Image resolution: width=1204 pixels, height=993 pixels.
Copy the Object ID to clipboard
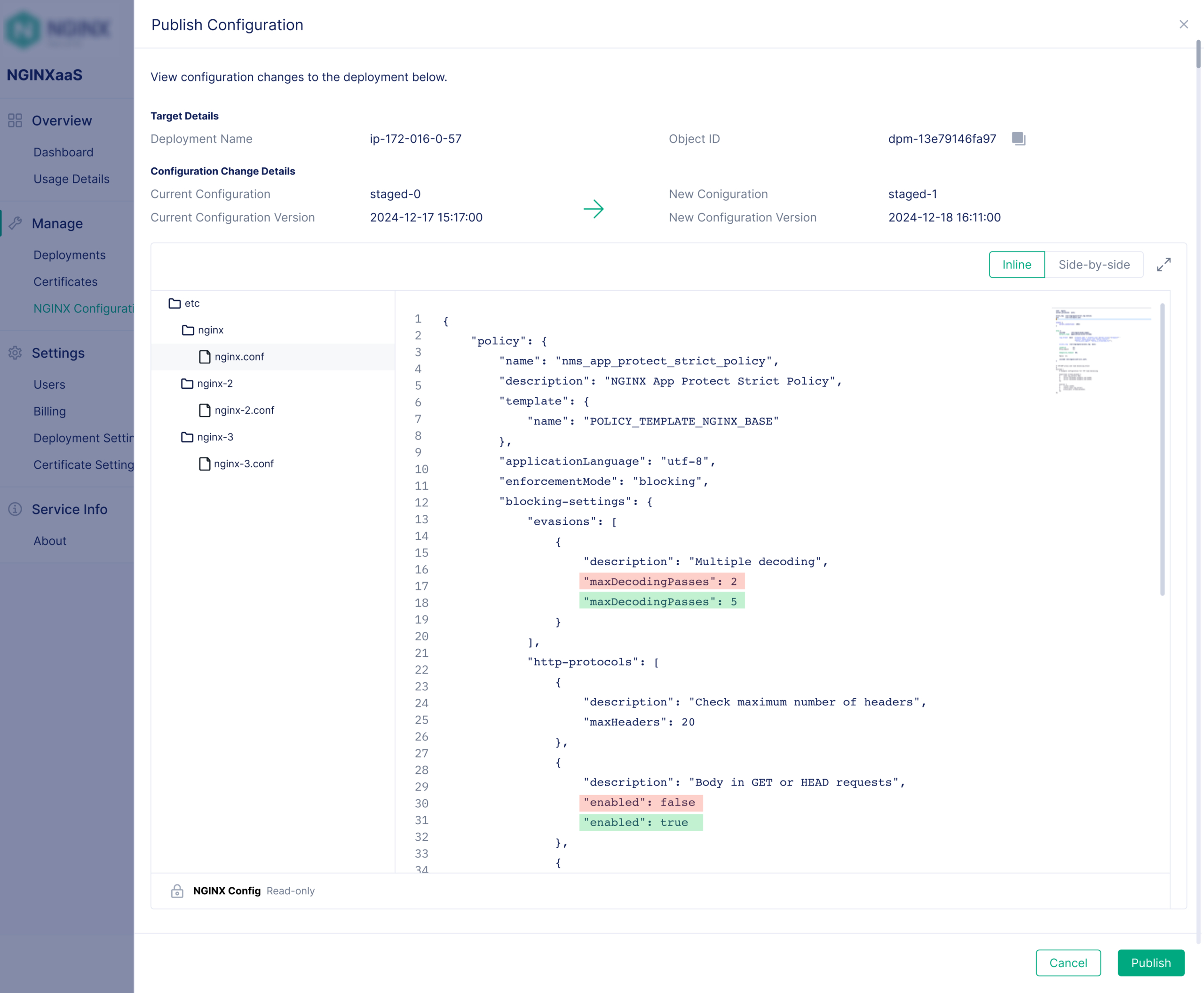tap(1018, 138)
